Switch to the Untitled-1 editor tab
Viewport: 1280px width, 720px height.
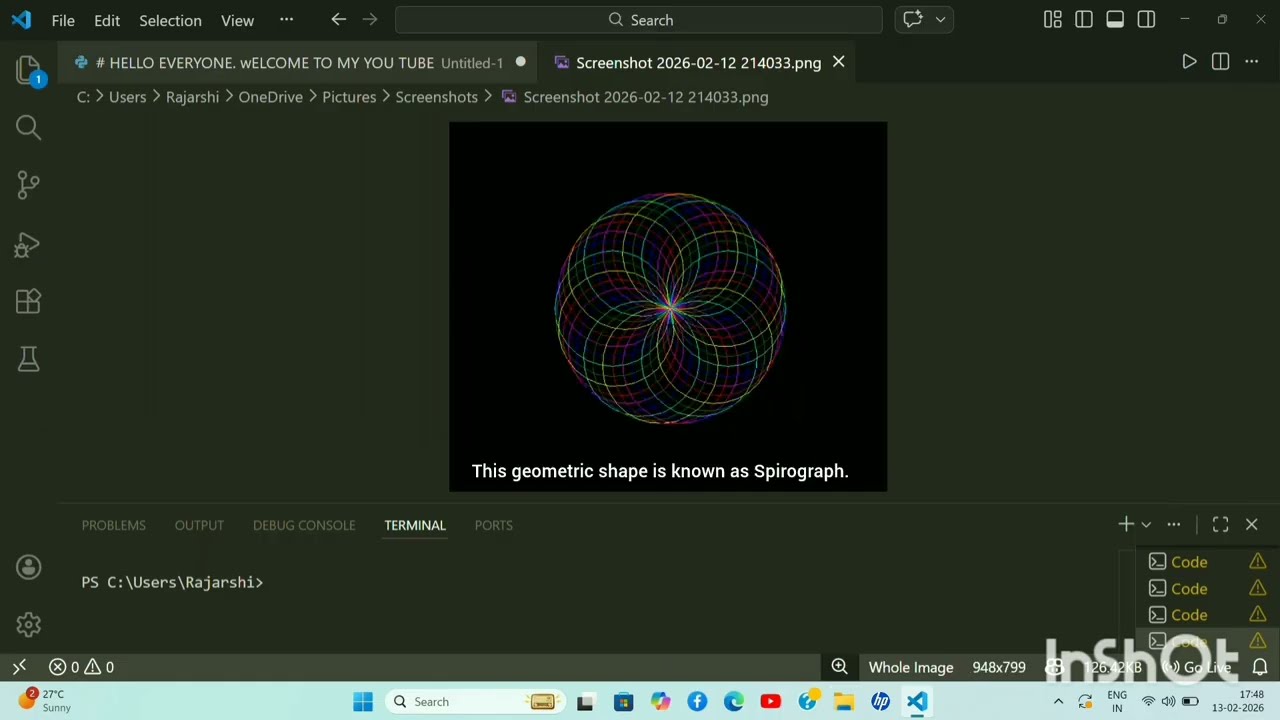(299, 62)
